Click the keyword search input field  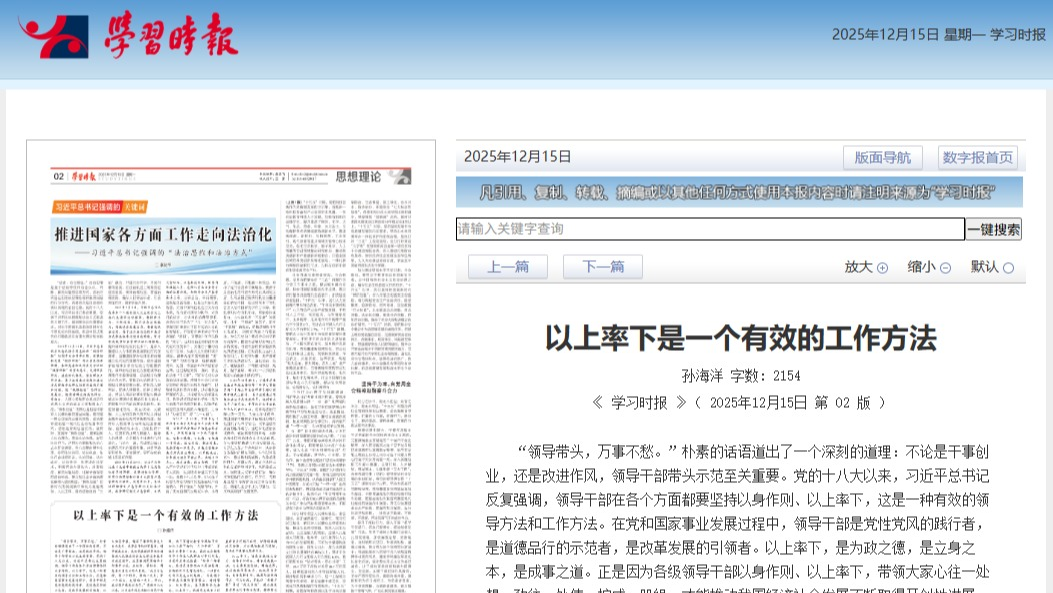tap(710, 229)
